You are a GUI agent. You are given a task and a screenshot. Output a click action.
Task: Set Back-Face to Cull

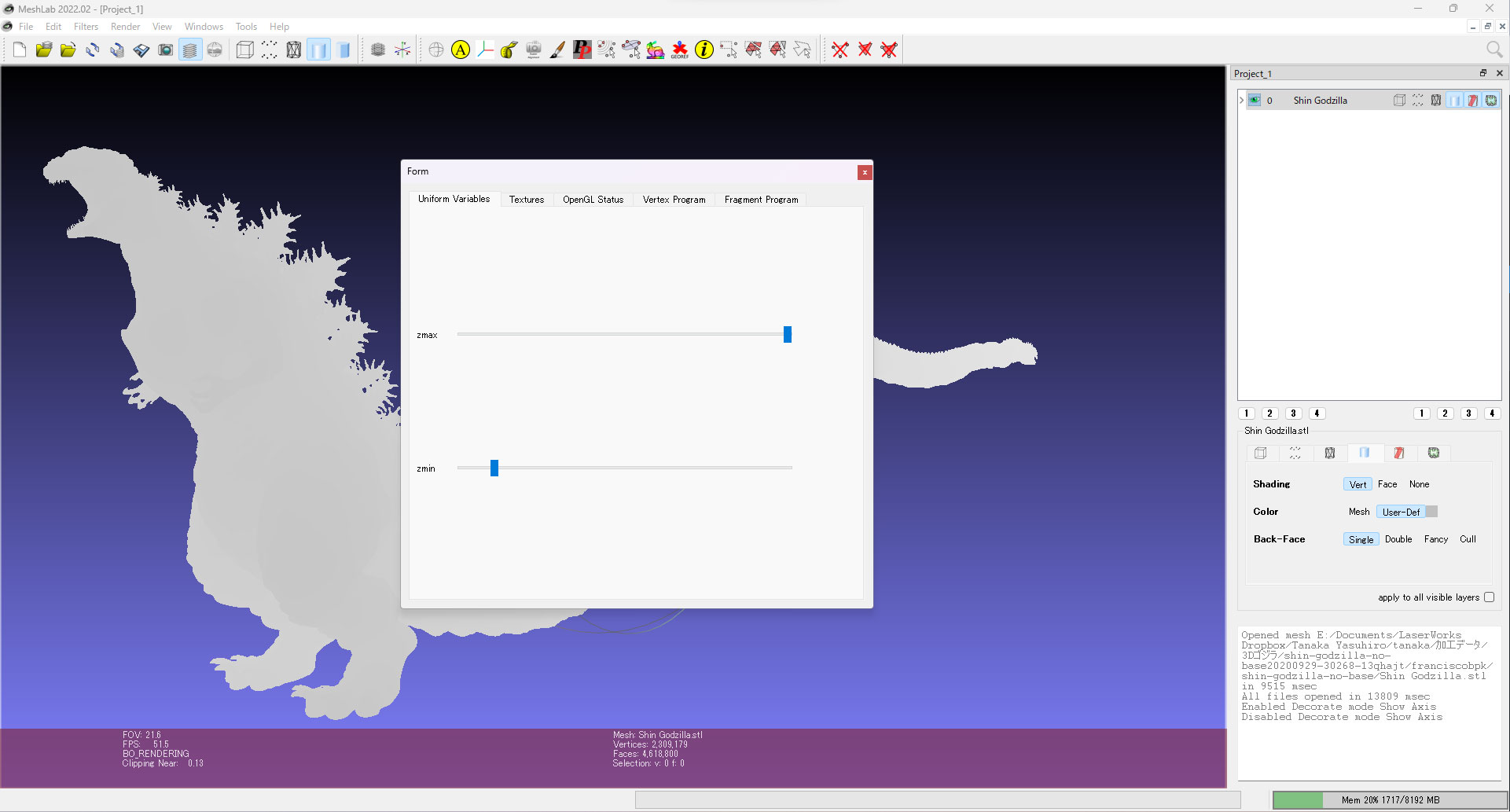(x=1468, y=539)
